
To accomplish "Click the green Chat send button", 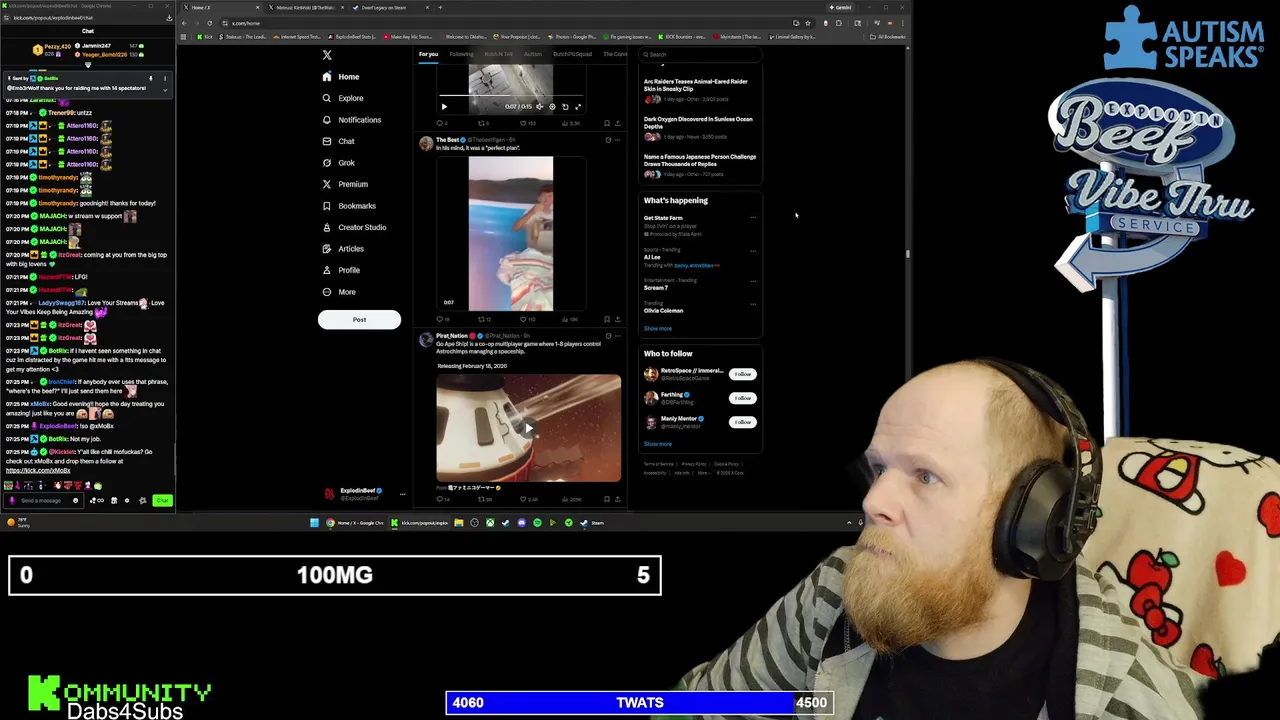I will click(x=162, y=500).
